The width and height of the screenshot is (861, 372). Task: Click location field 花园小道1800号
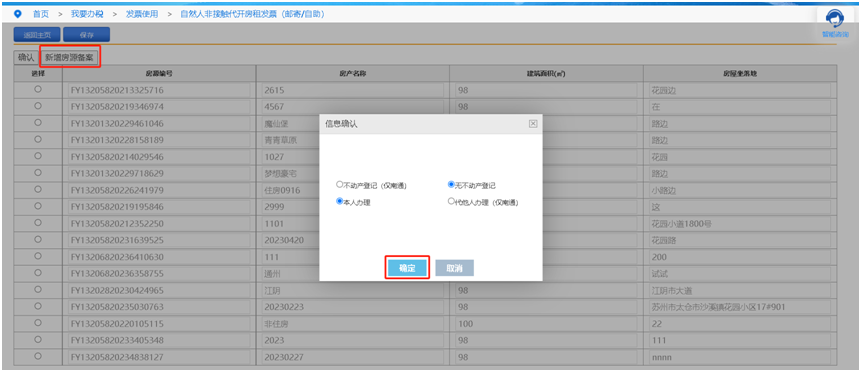point(740,224)
